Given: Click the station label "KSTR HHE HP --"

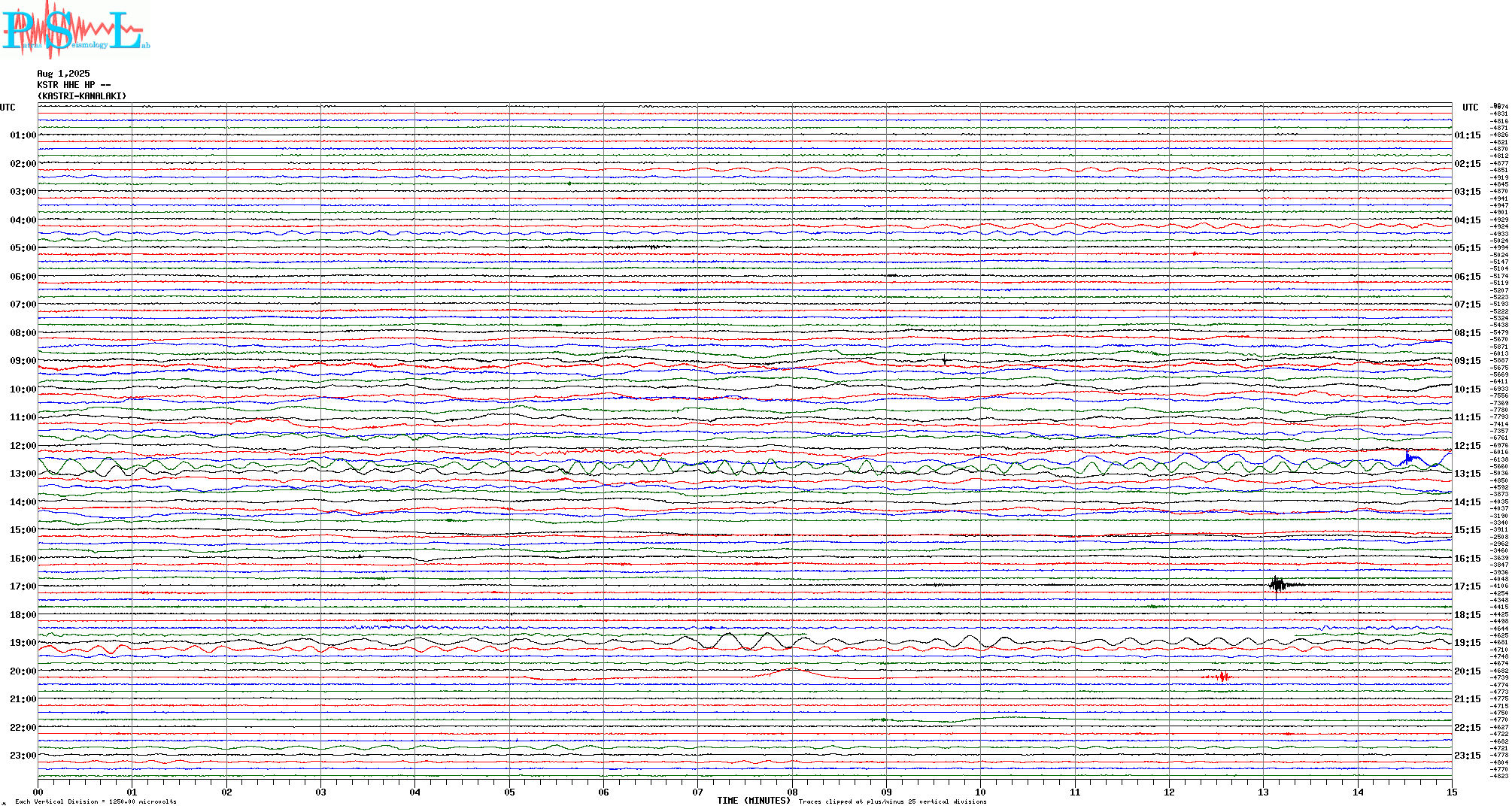Looking at the screenshot, I should coord(74,85).
